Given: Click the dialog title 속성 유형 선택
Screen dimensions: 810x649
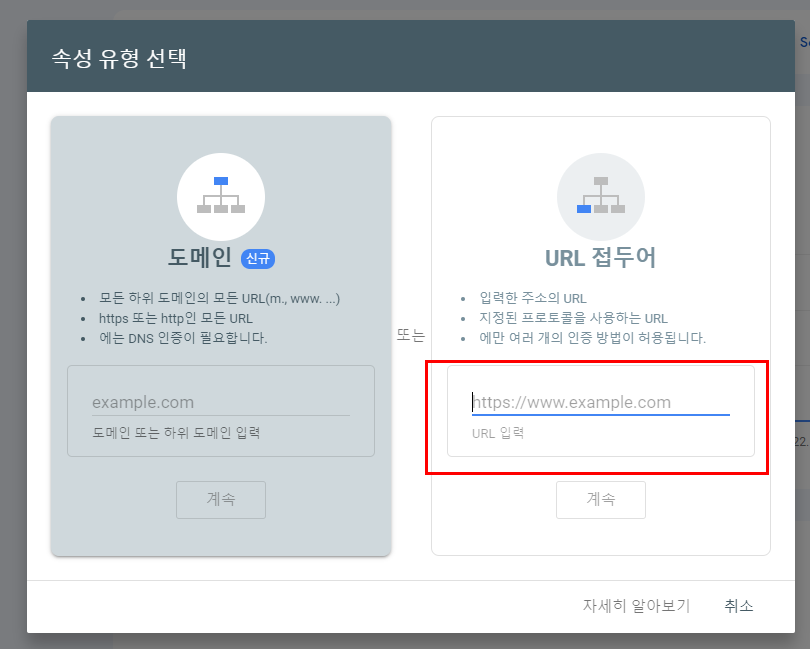Looking at the screenshot, I should (119, 58).
